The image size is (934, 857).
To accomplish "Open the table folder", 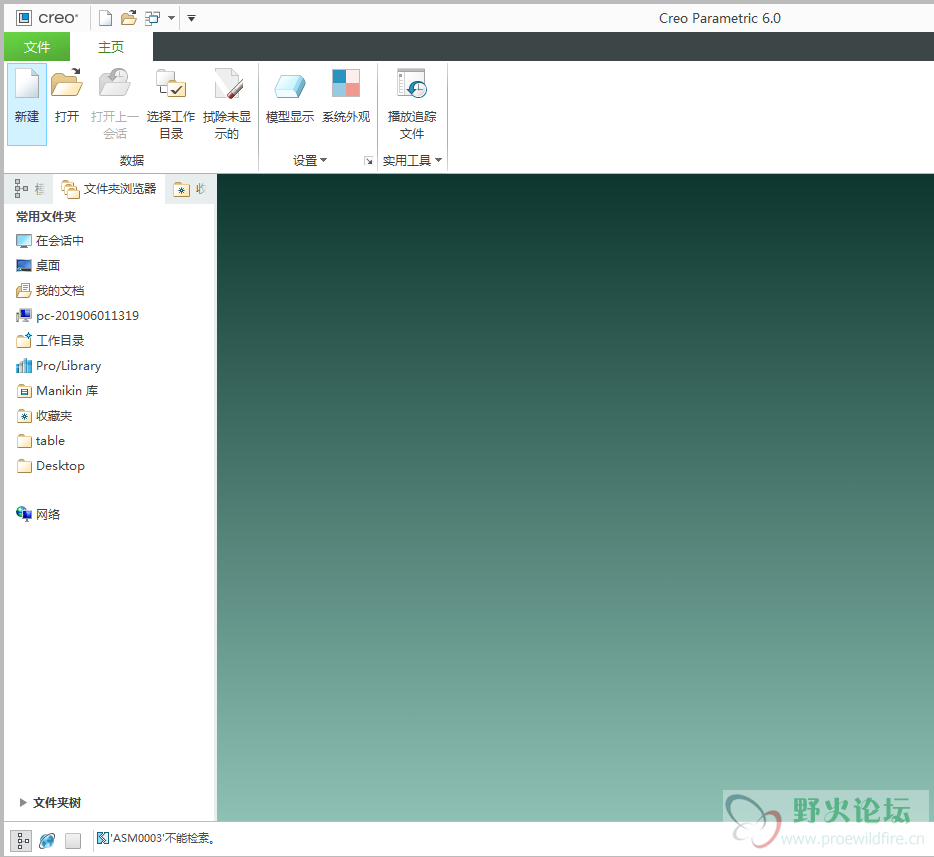I will 41,441.
